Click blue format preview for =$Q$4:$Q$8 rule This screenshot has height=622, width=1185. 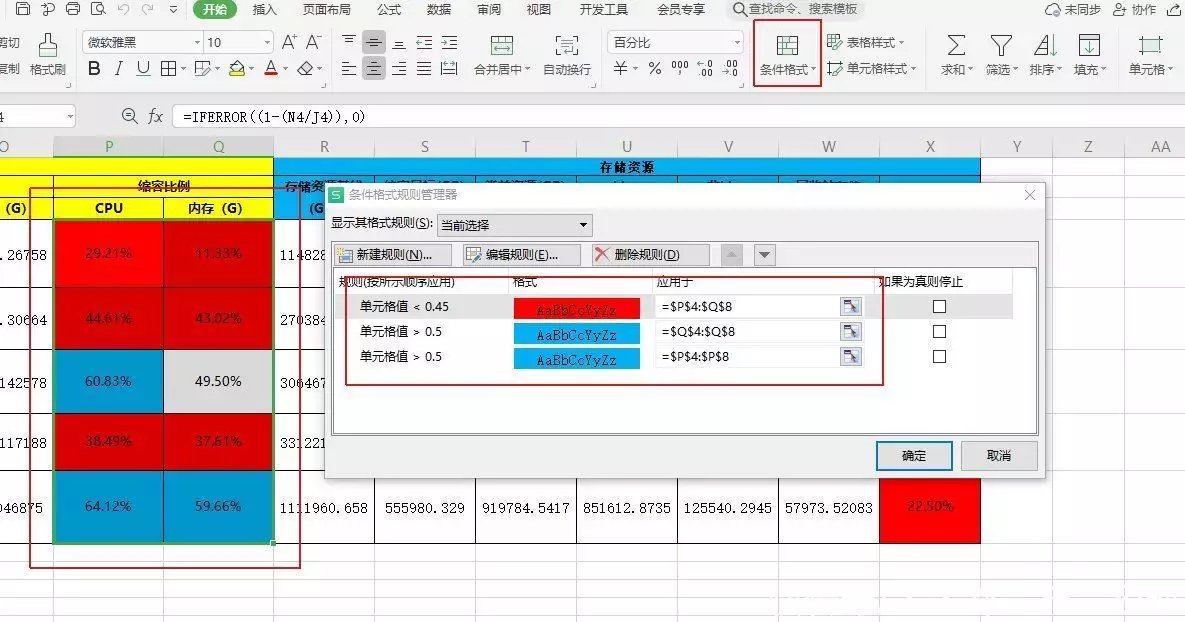[x=577, y=333]
